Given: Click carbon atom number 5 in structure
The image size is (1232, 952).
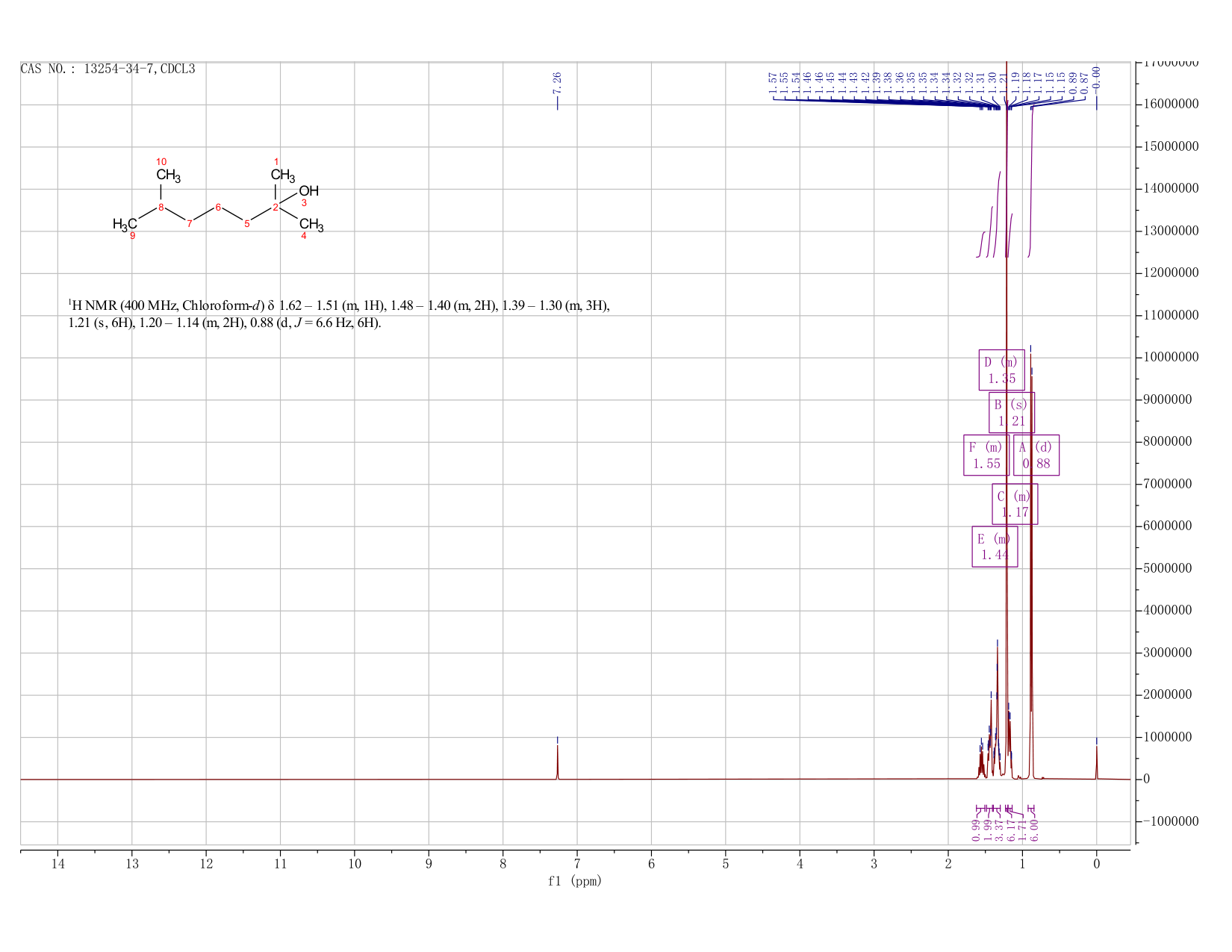Looking at the screenshot, I should [246, 223].
